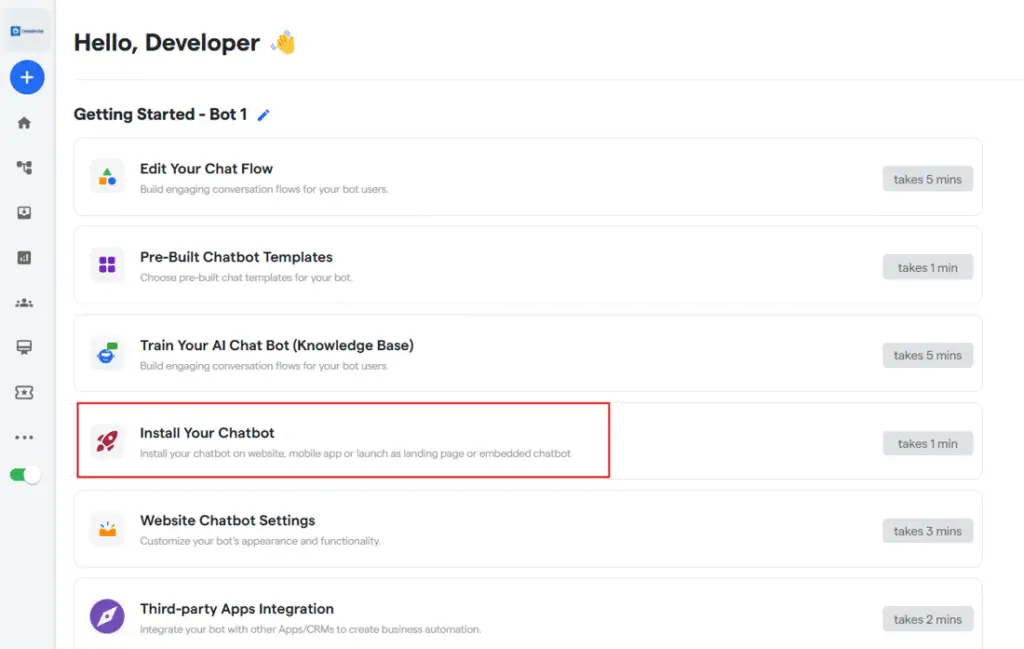
Task: Click the knowledge base icon for AI training
Action: click(107, 353)
